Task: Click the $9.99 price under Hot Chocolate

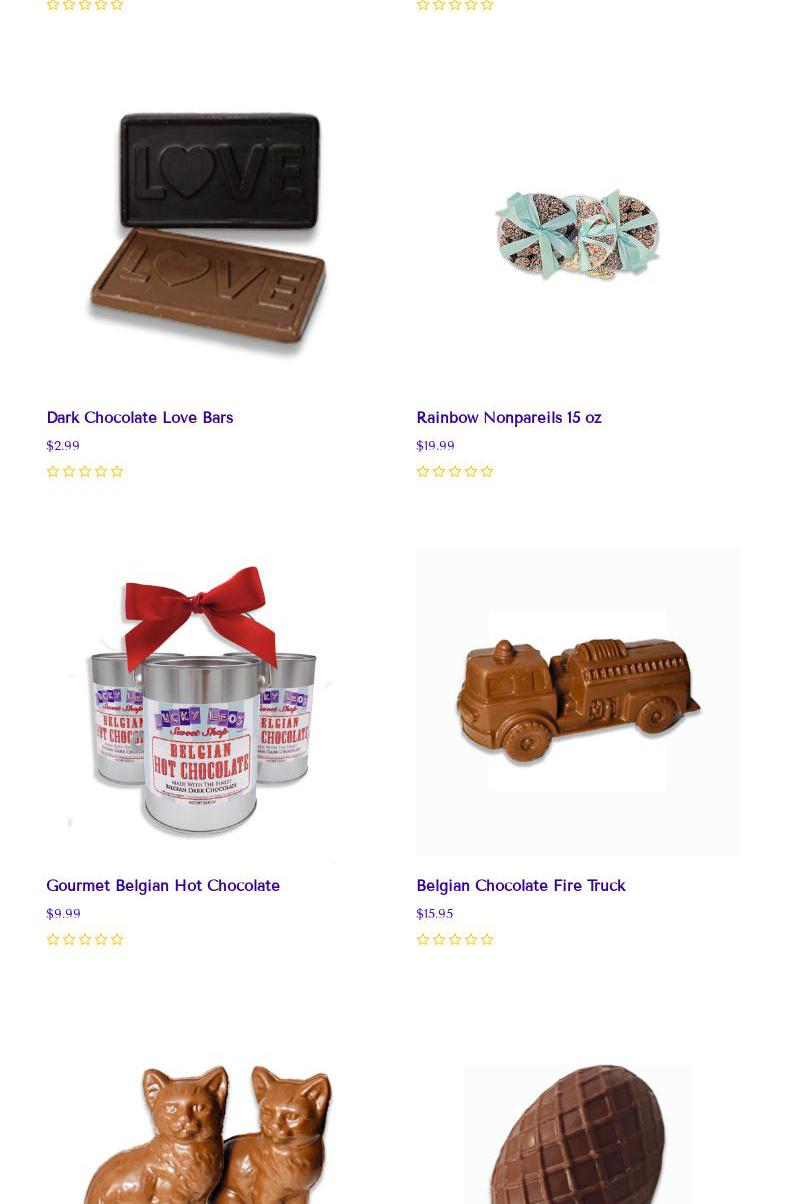Action: click(63, 914)
